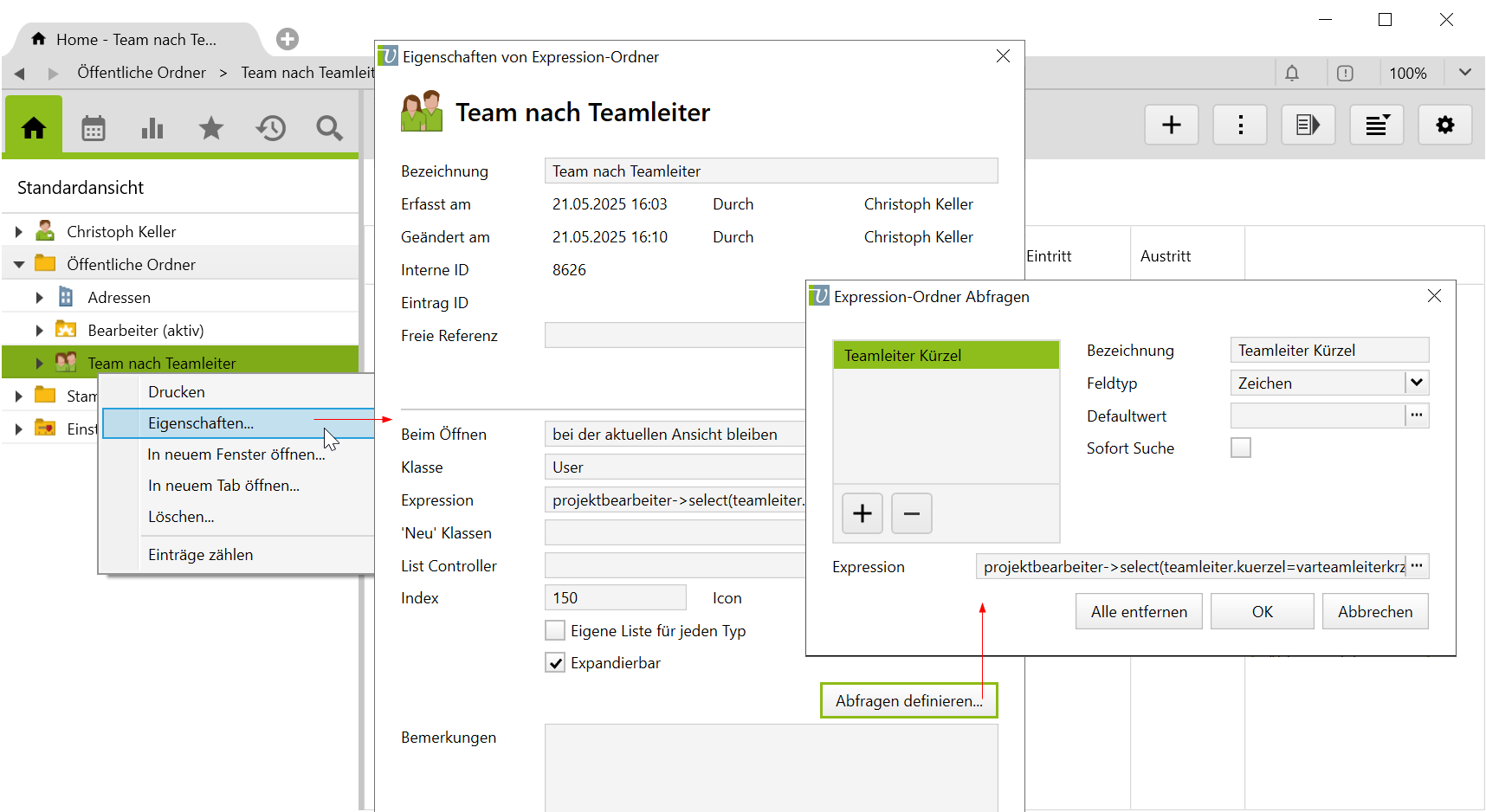Show favorites via the star icon

[211, 129]
